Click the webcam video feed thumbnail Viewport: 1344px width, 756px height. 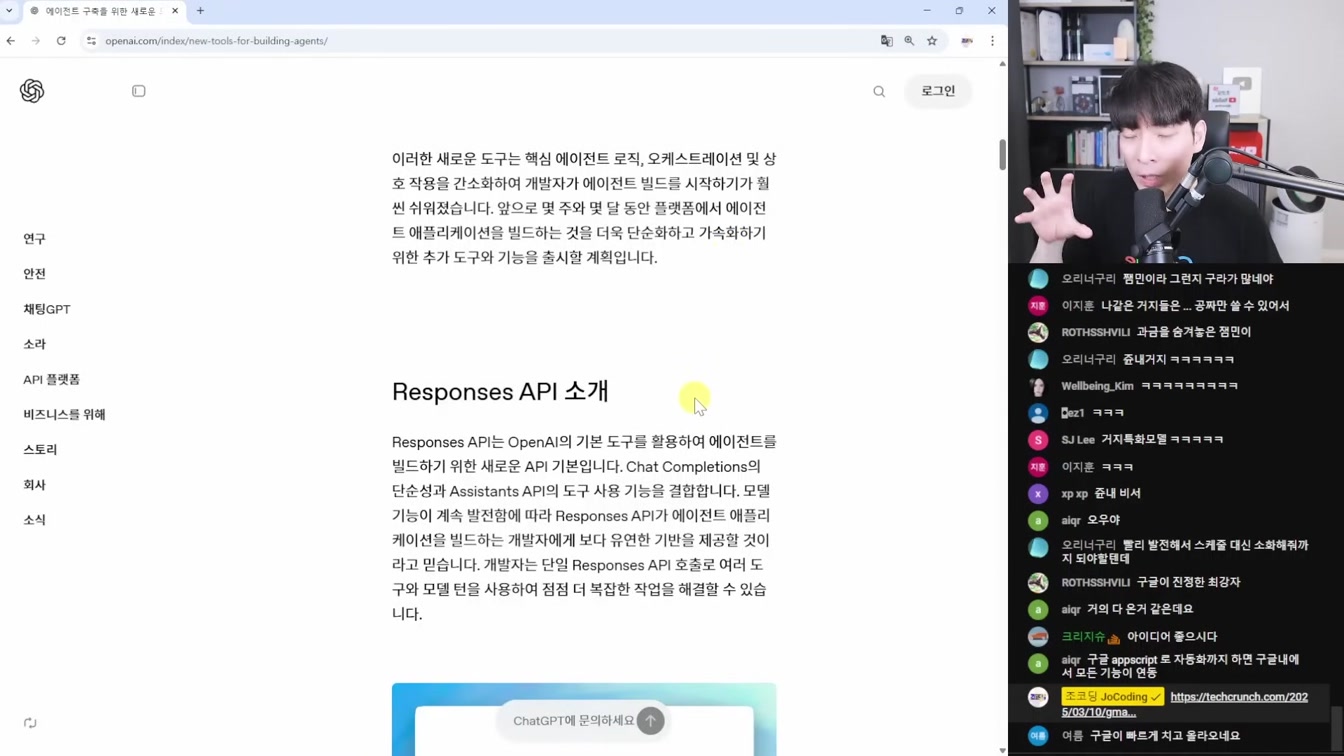coord(1176,132)
